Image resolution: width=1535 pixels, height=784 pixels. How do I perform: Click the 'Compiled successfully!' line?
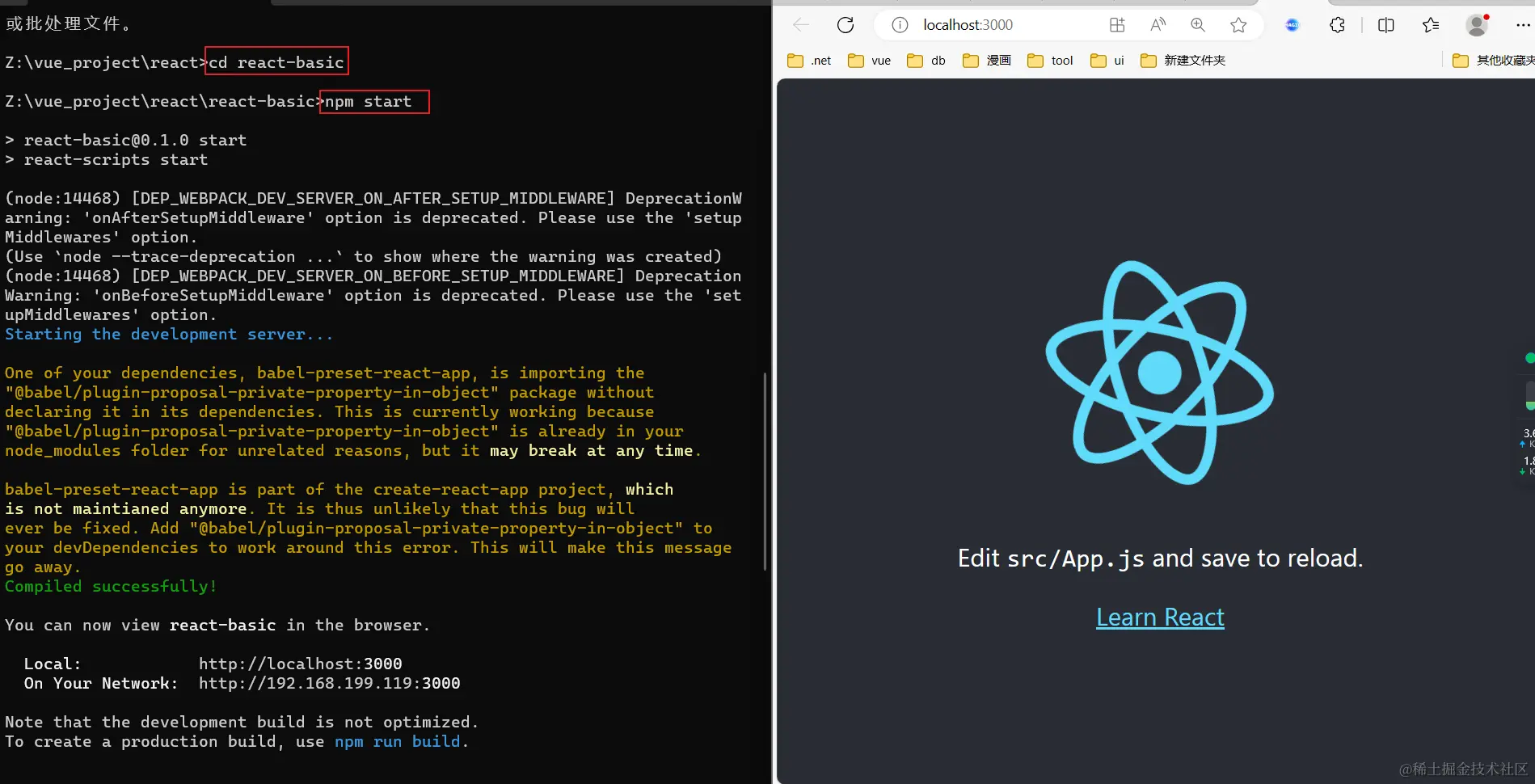click(111, 587)
